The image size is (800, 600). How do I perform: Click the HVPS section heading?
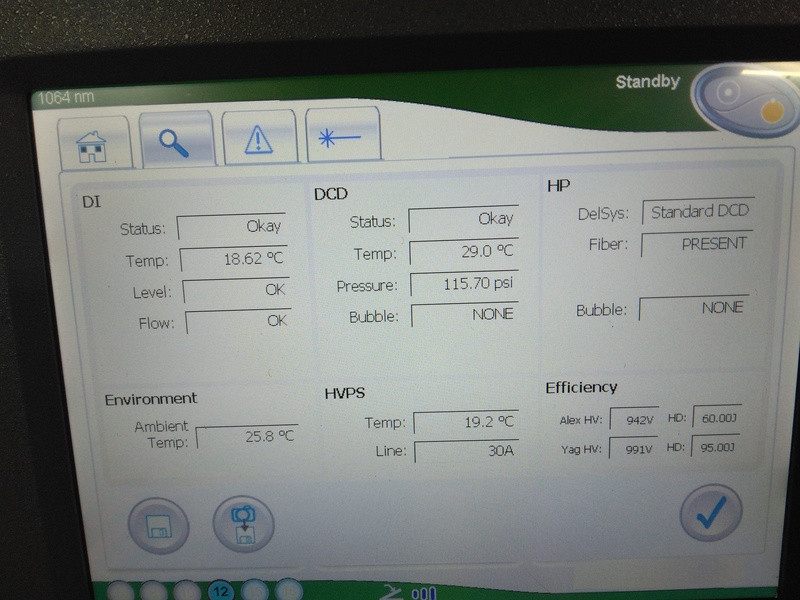pos(345,393)
